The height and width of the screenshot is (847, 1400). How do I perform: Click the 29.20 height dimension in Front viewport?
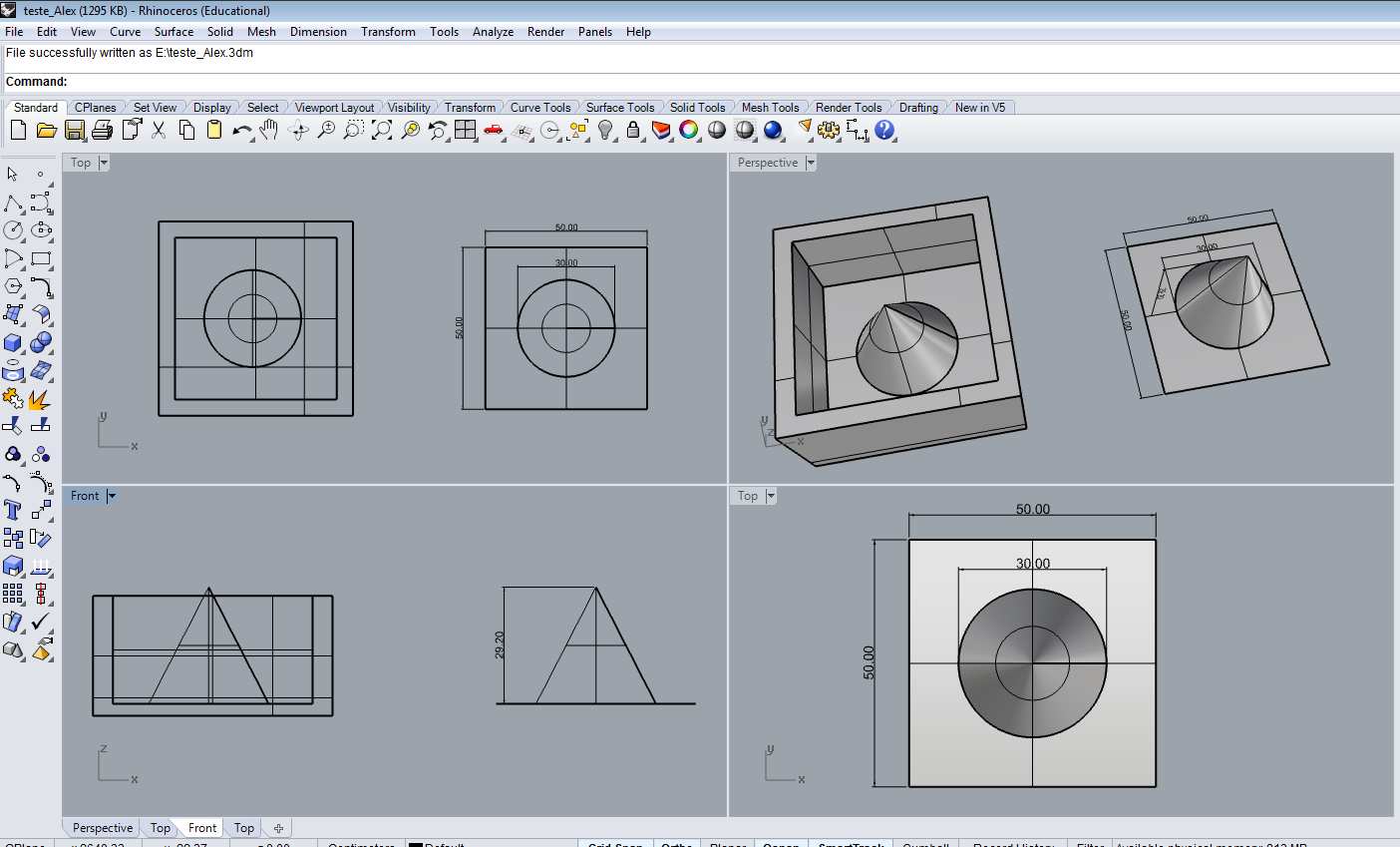[500, 644]
